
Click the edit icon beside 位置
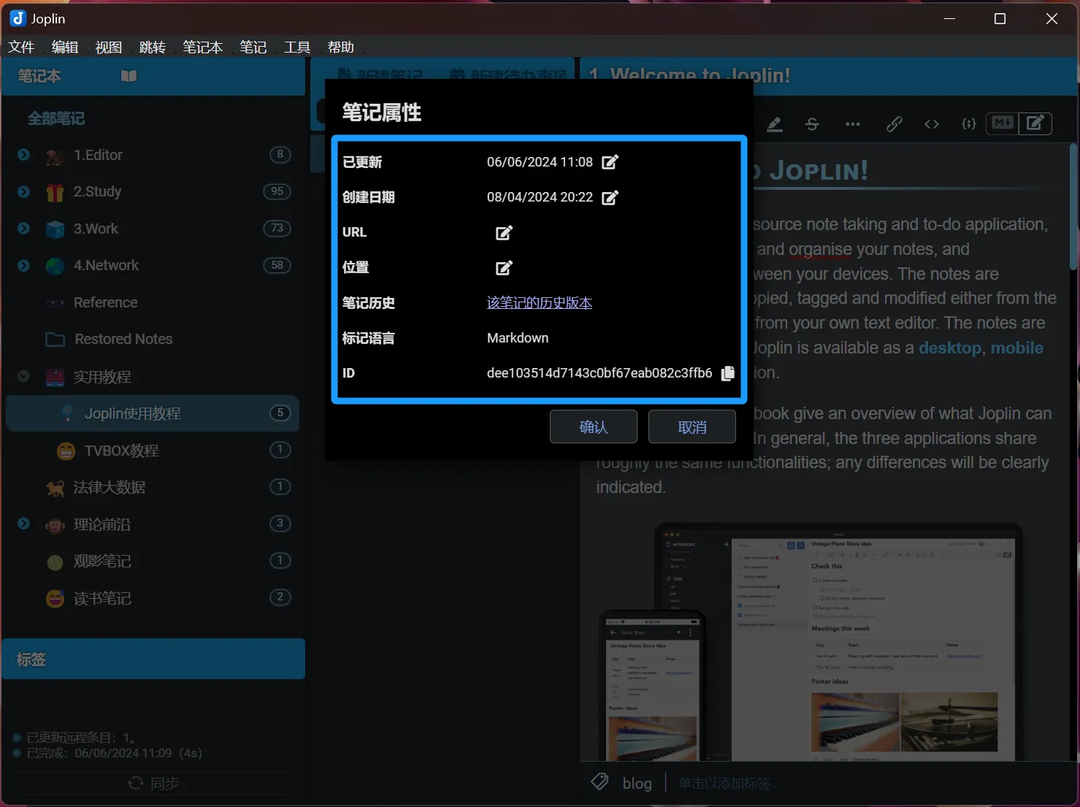tap(504, 268)
